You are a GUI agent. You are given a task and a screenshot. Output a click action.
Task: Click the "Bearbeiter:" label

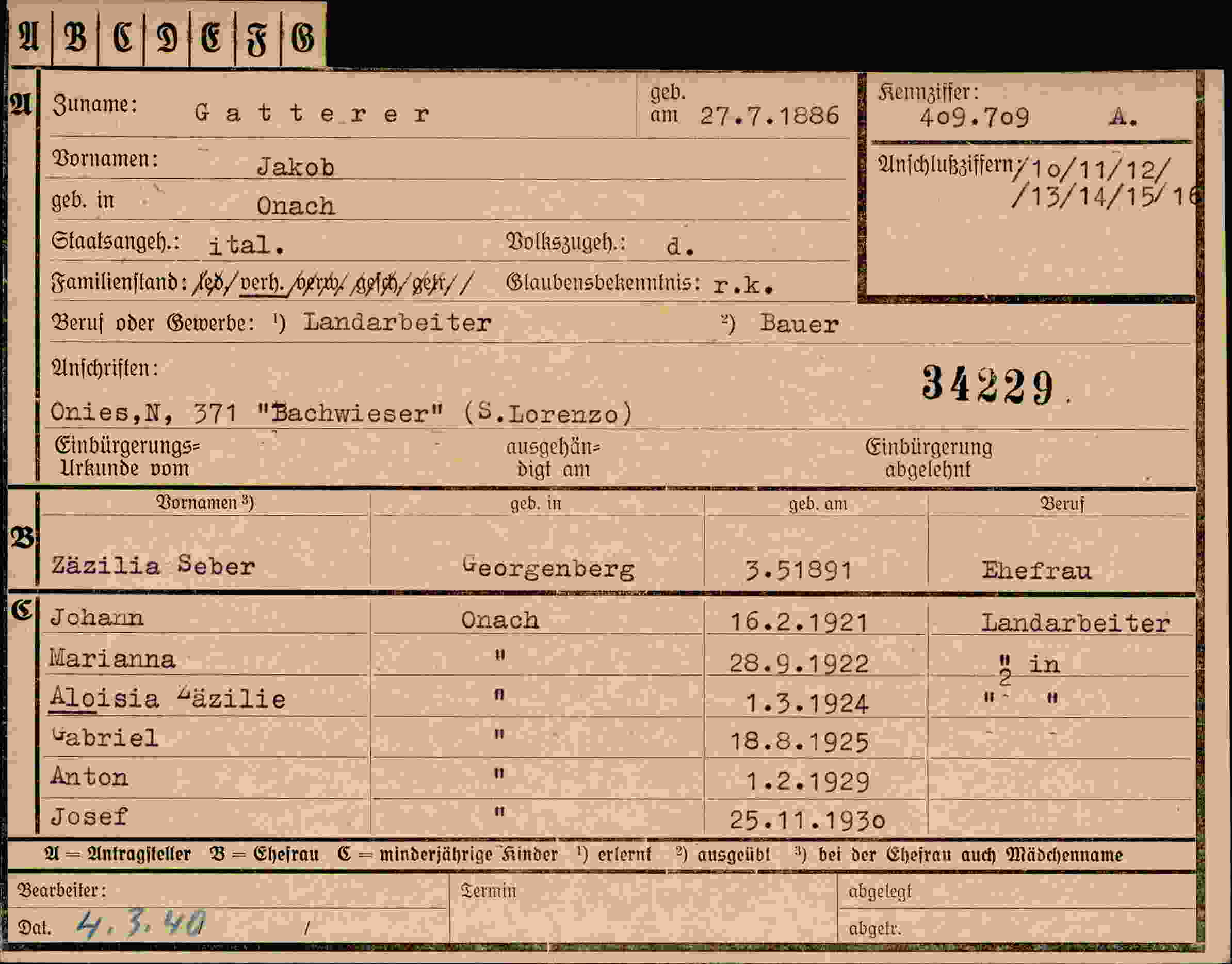pos(61,890)
